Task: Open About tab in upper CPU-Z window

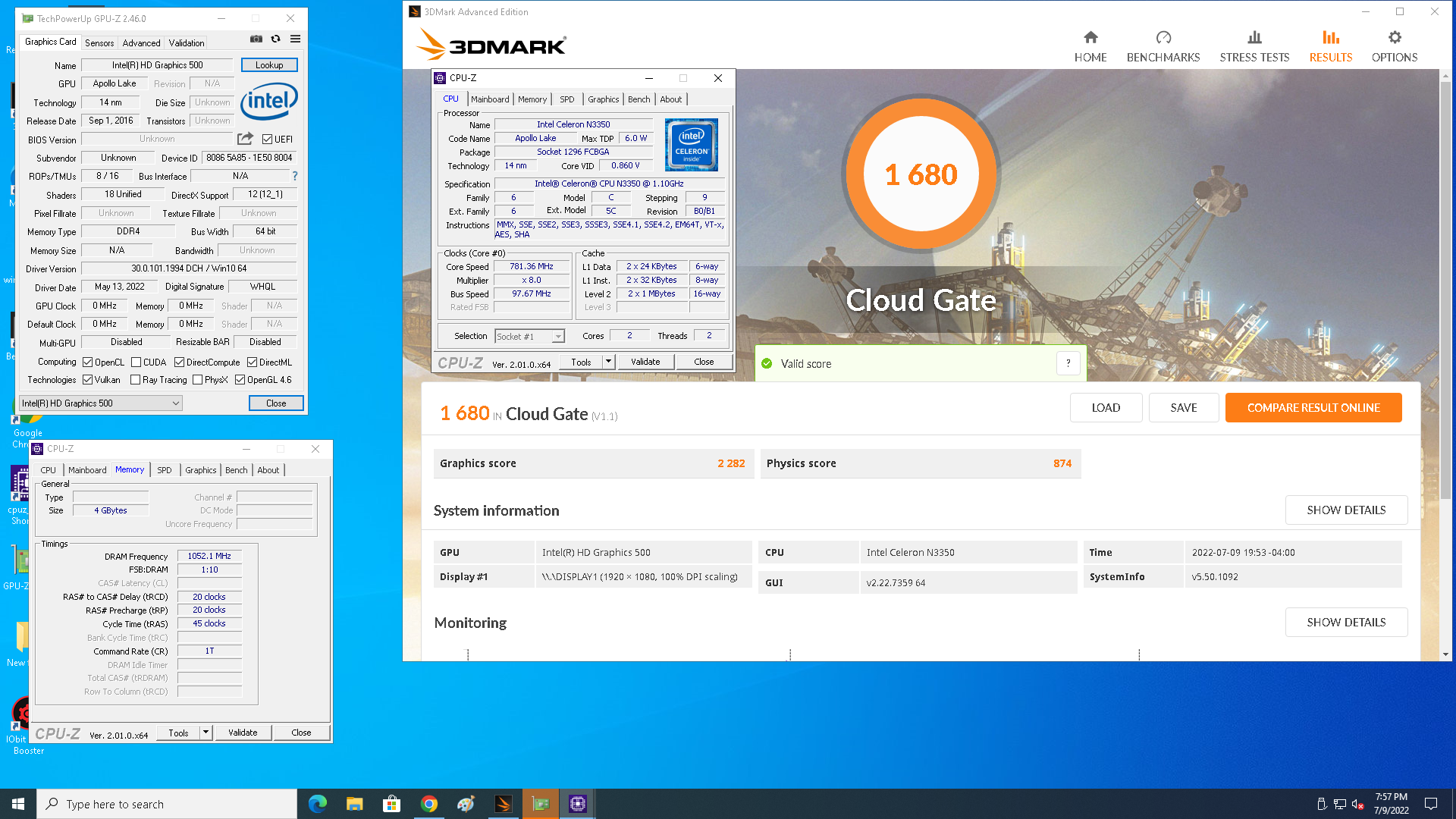Action: 671,99
